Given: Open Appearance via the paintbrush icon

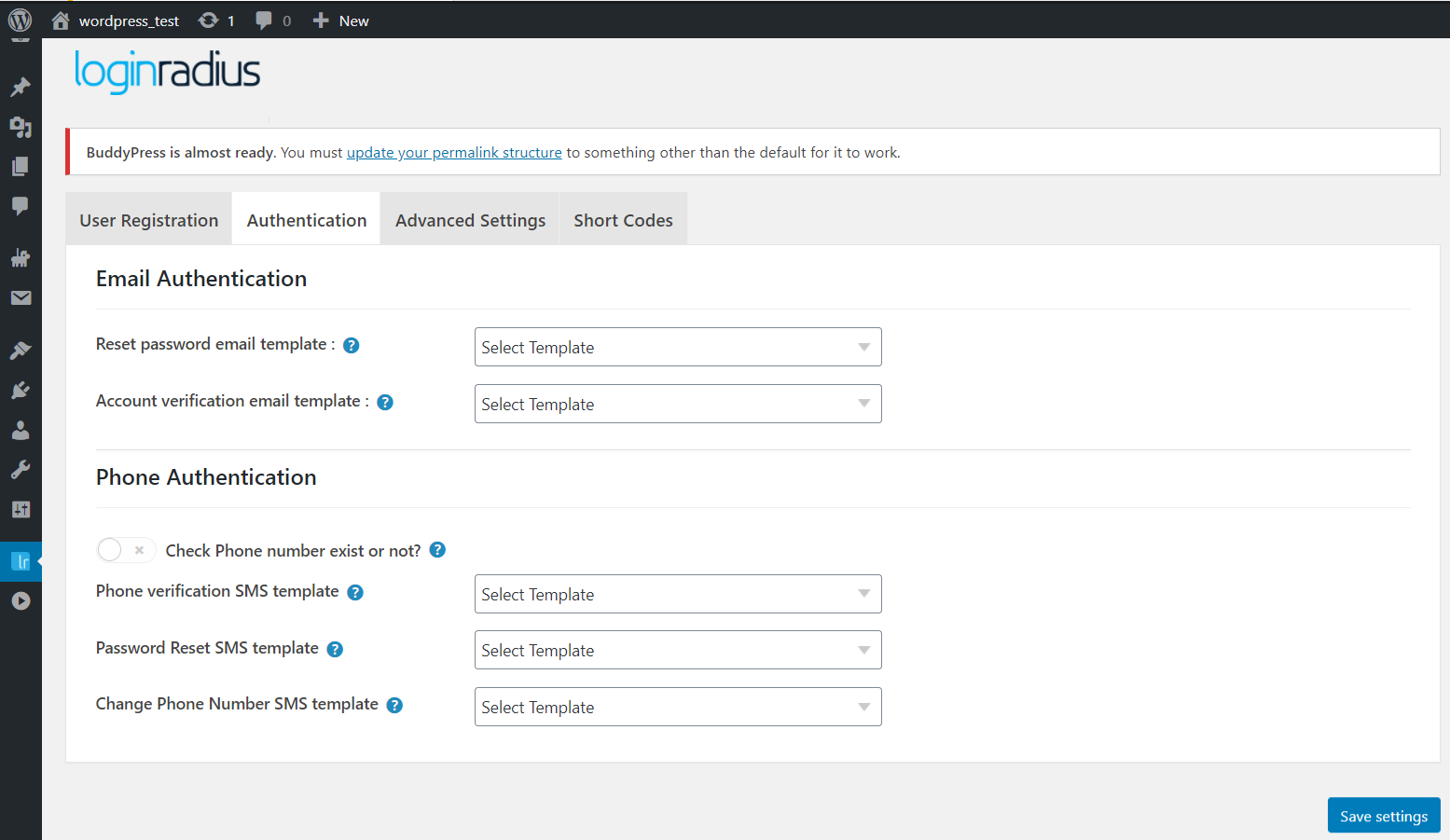Looking at the screenshot, I should click(x=20, y=350).
